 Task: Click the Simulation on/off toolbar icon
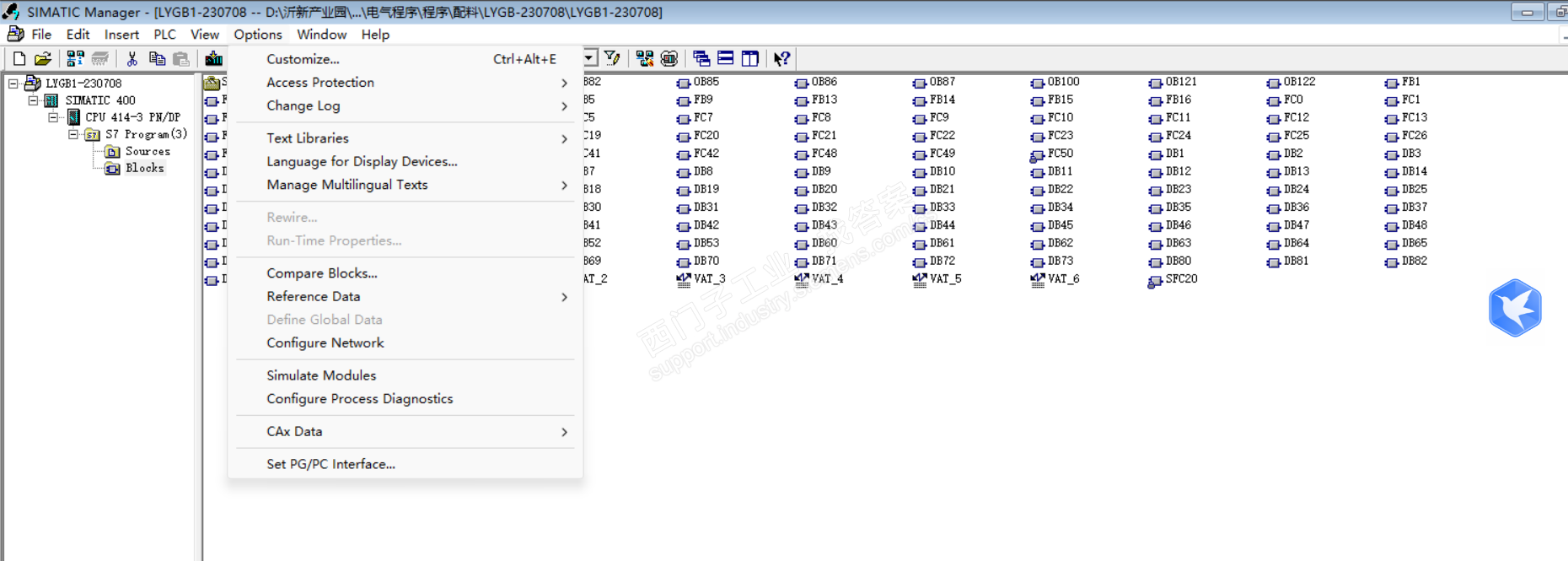coord(669,58)
